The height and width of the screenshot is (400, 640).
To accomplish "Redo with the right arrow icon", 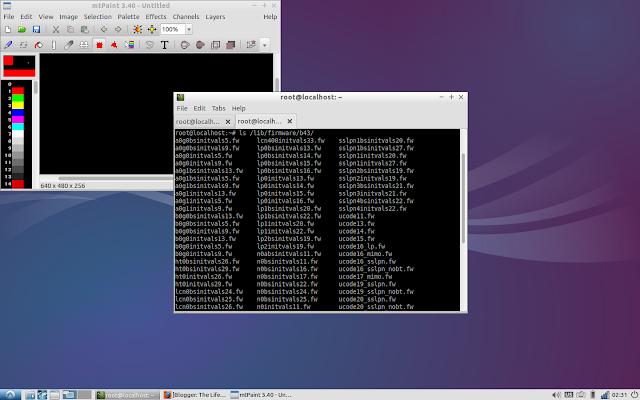I will point(118,29).
